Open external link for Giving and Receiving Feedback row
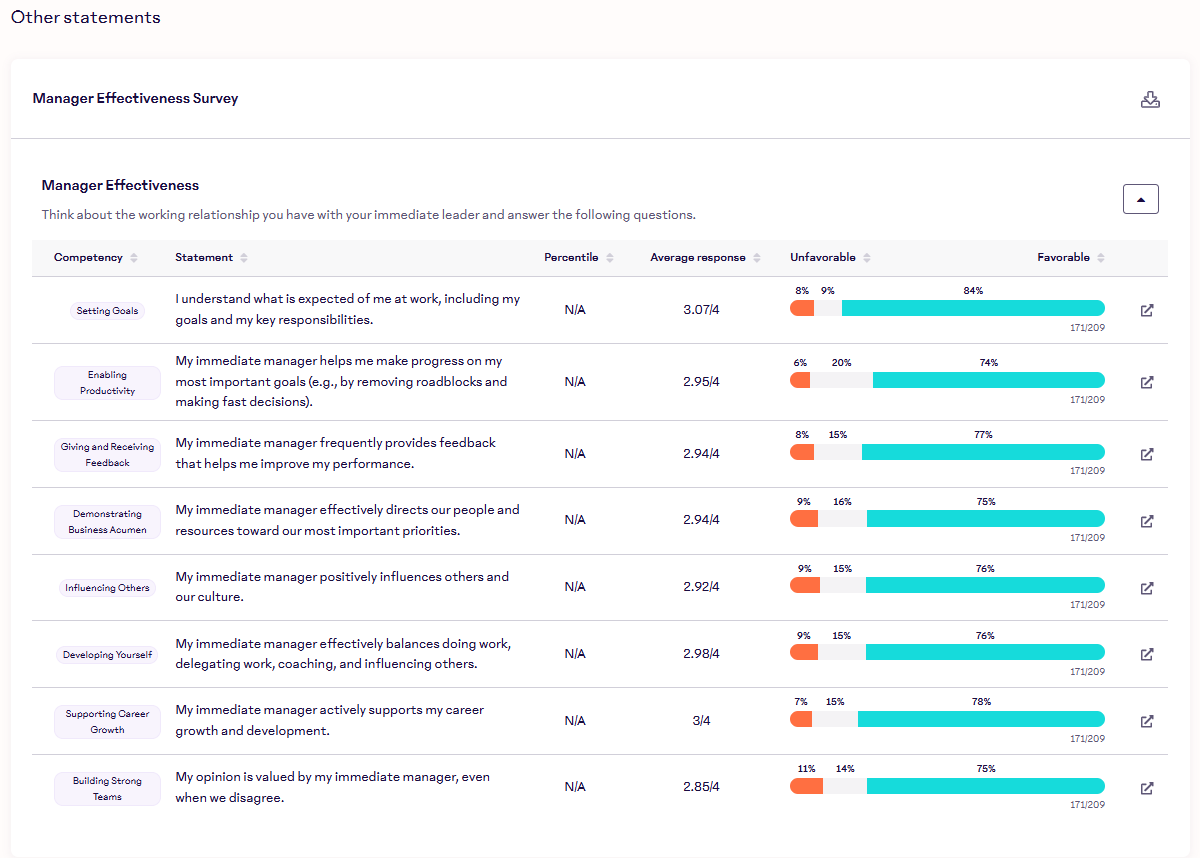The width and height of the screenshot is (1200, 858). point(1147,454)
